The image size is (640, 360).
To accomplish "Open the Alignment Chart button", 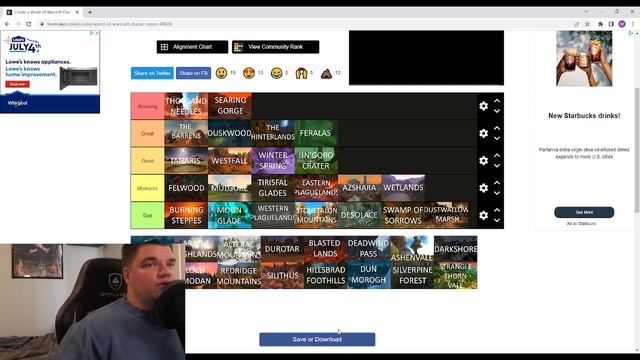I will point(192,47).
